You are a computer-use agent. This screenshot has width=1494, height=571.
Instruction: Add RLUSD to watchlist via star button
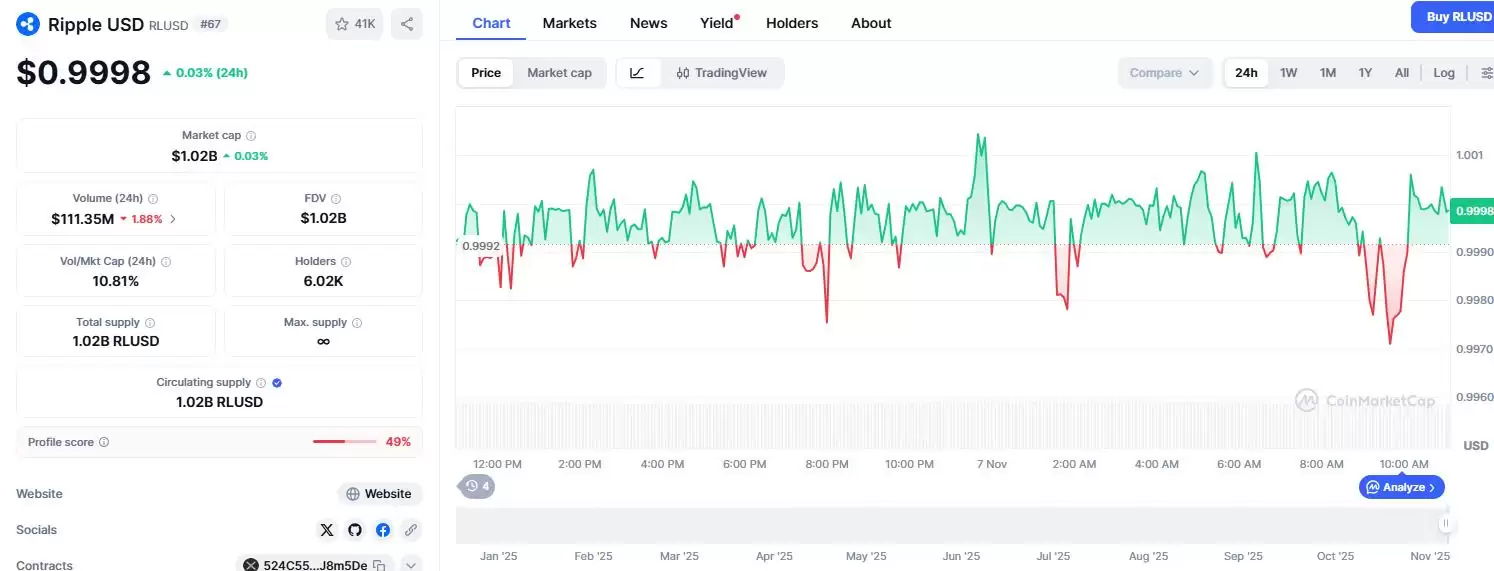click(354, 24)
